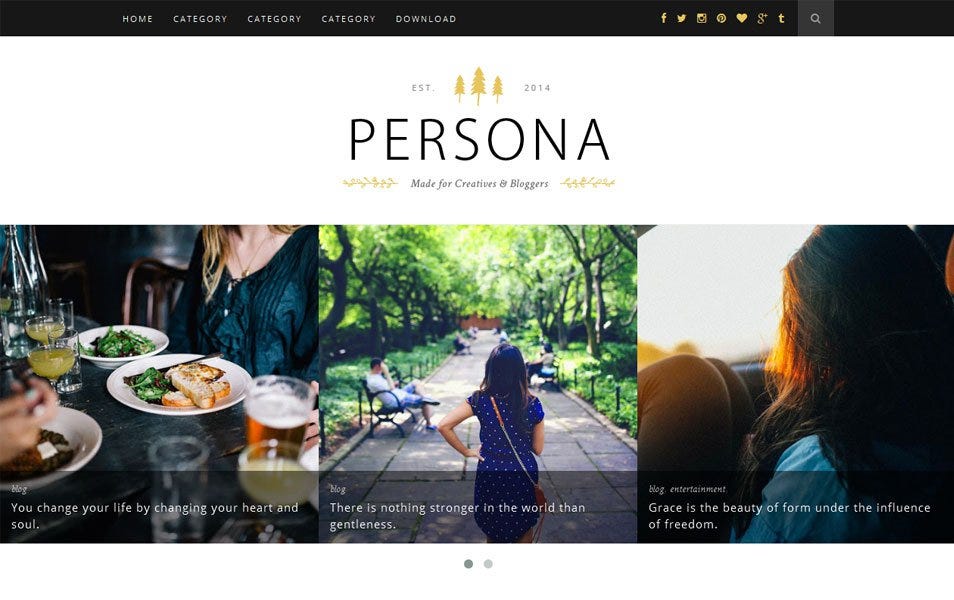This screenshot has height=600, width=954.
Task: Go to the Home menu item
Action: click(138, 19)
